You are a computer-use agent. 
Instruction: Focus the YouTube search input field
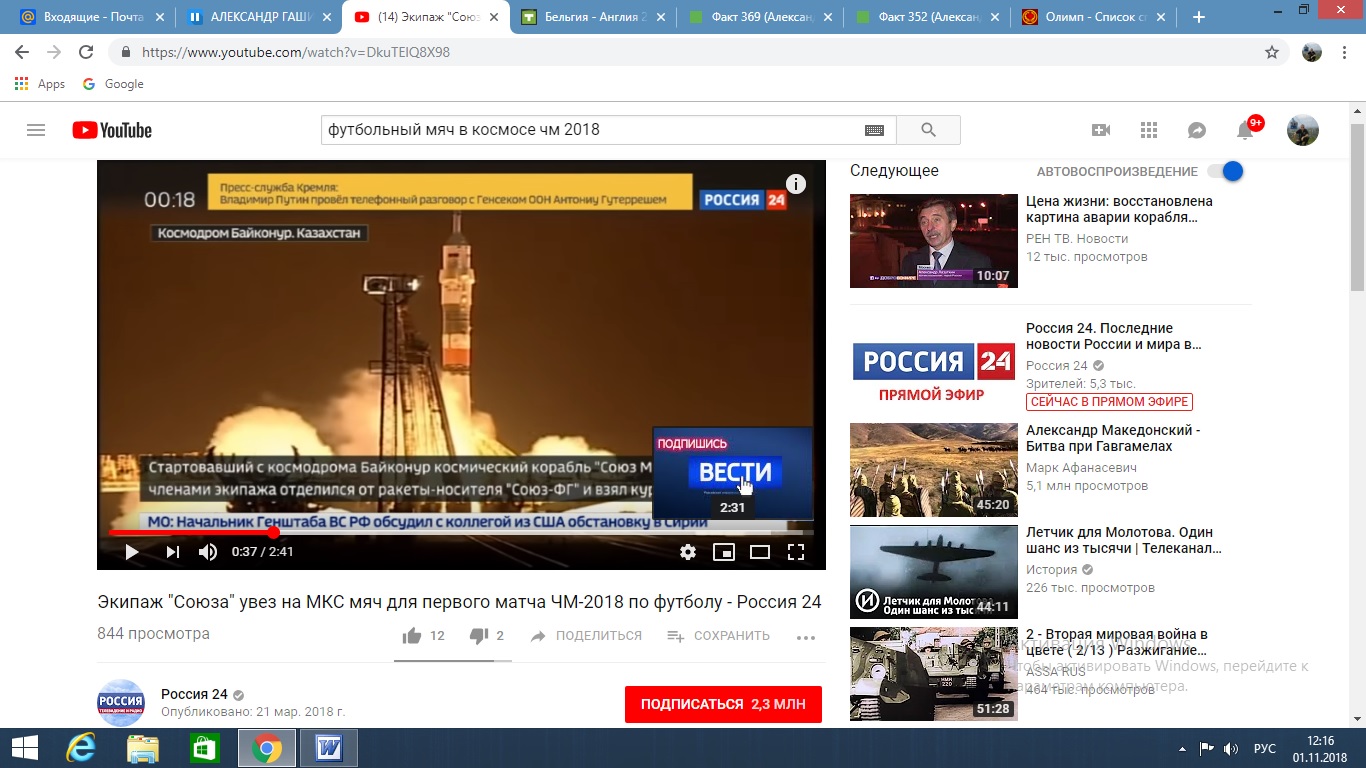(595, 130)
